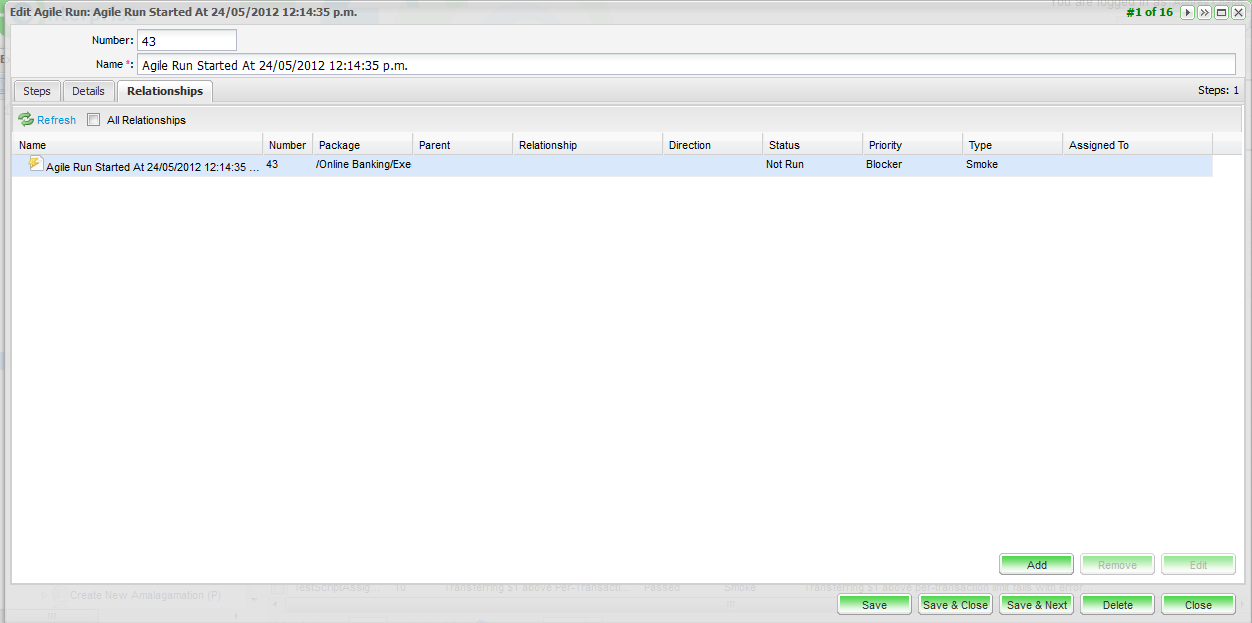1252x623 pixels.
Task: Click the Save & Next button
Action: pyautogui.click(x=1036, y=605)
